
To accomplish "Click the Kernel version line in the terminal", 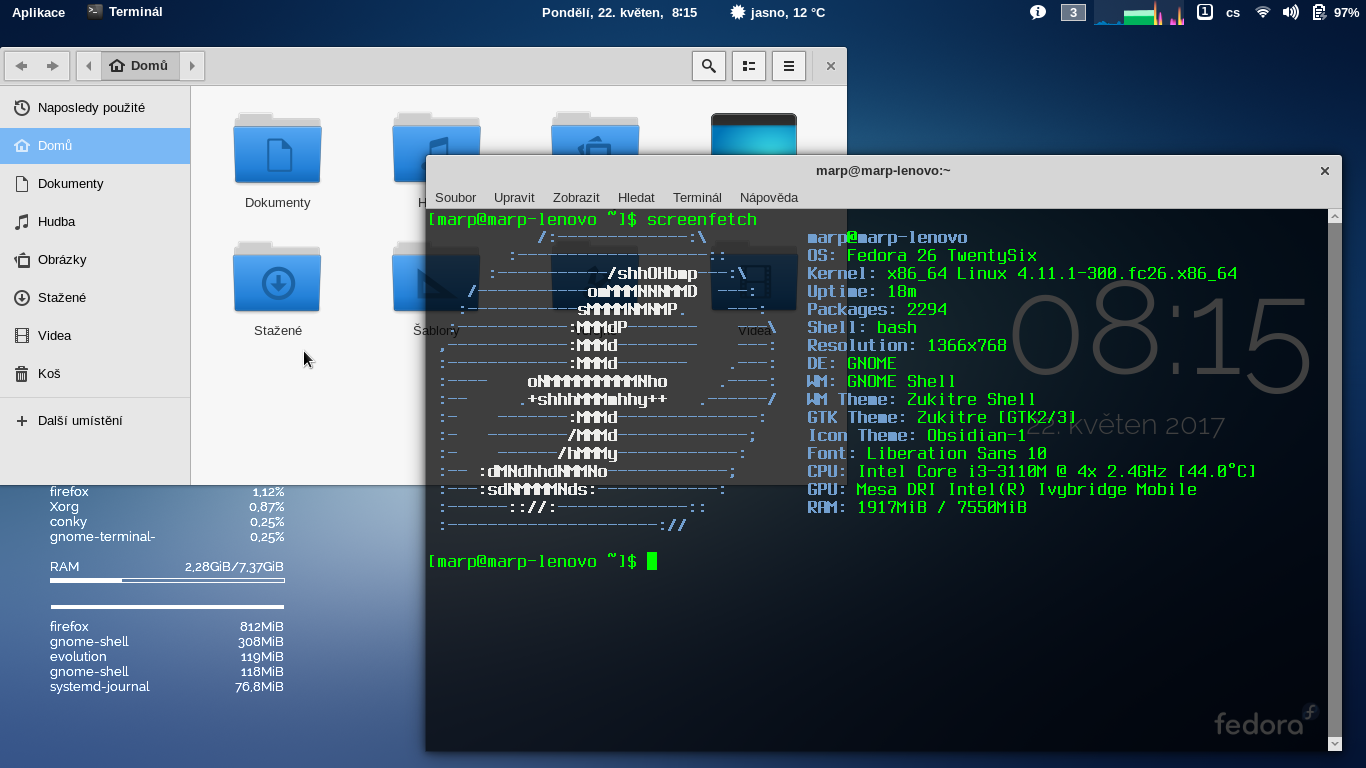I will 1022,274.
